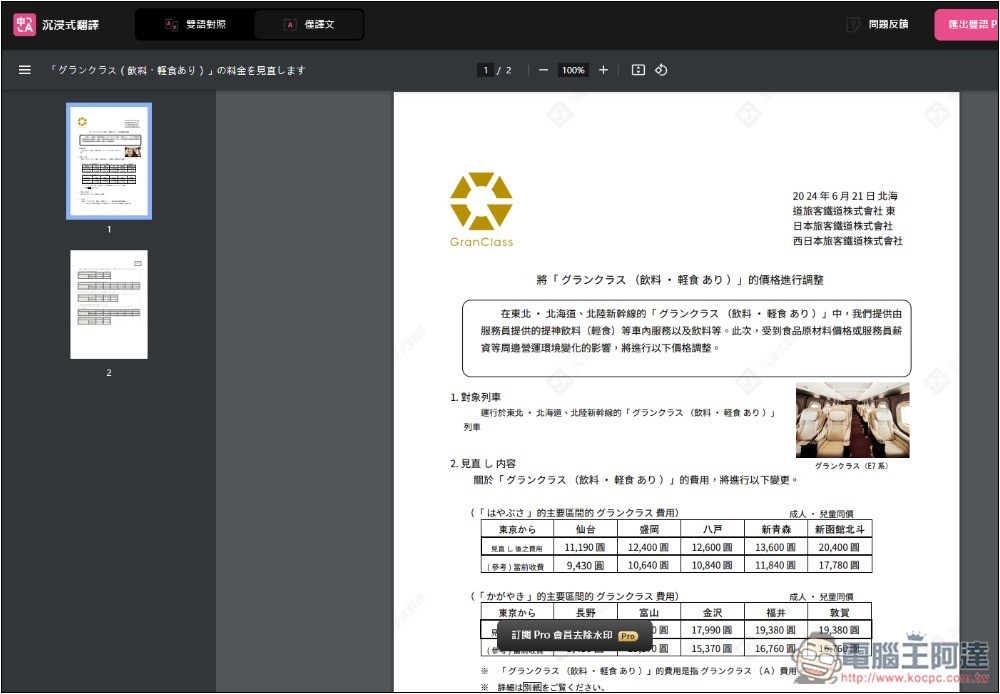Click the 盛岡 column header
Image resolution: width=1000 pixels, height=694 pixels.
(649, 529)
